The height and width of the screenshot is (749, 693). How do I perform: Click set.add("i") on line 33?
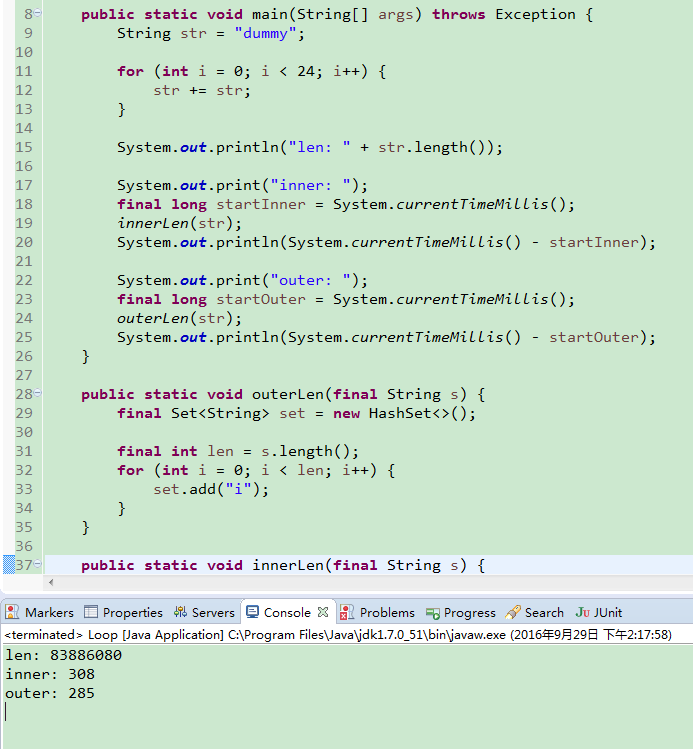point(211,489)
